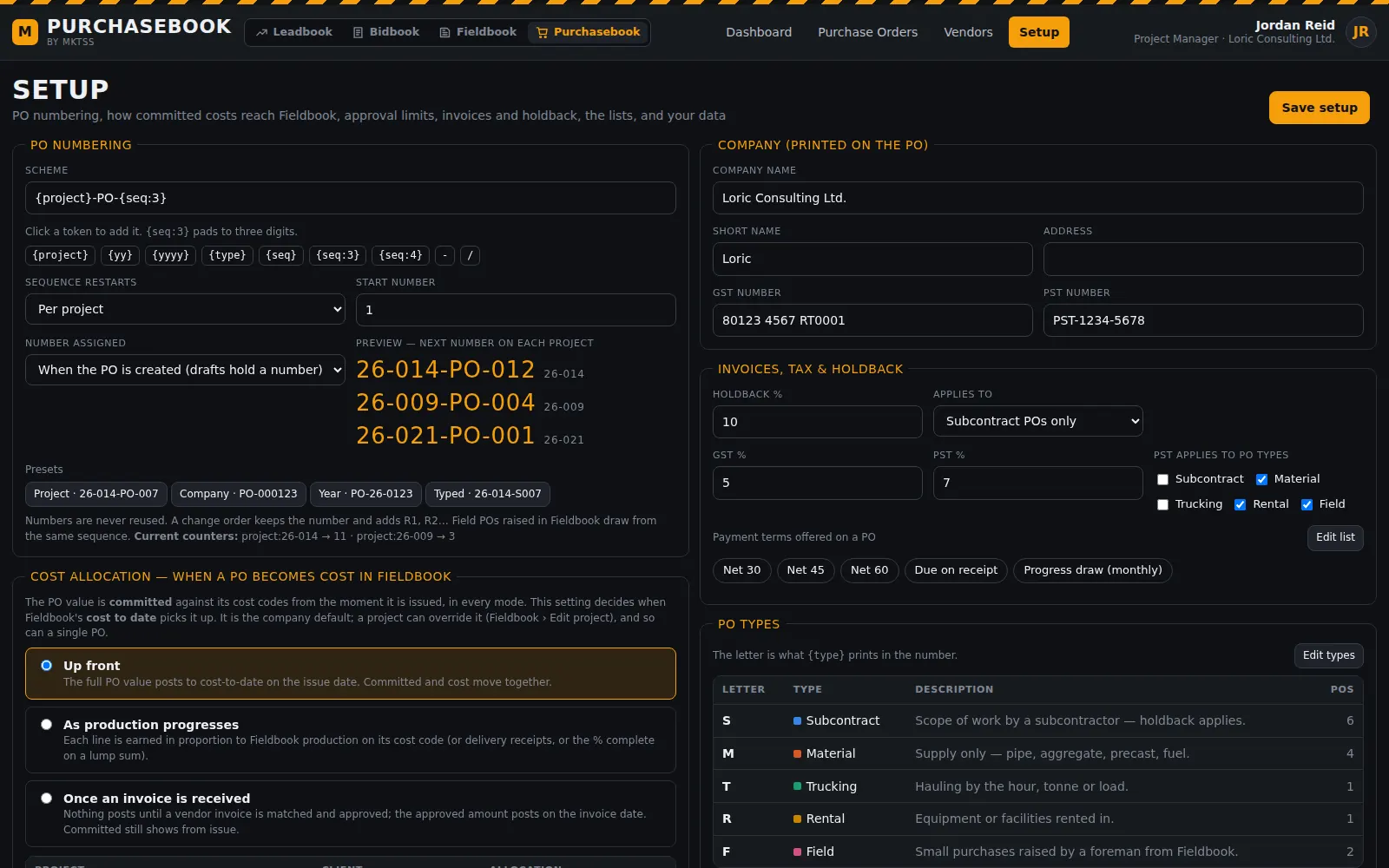Click the GST % field
This screenshot has height=868, width=1389.
(x=818, y=483)
